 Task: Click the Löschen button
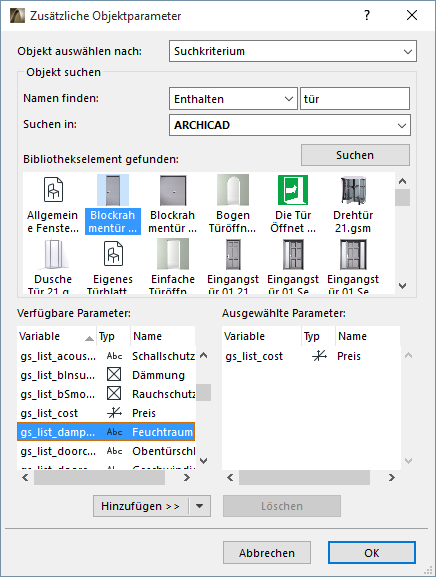point(282,506)
